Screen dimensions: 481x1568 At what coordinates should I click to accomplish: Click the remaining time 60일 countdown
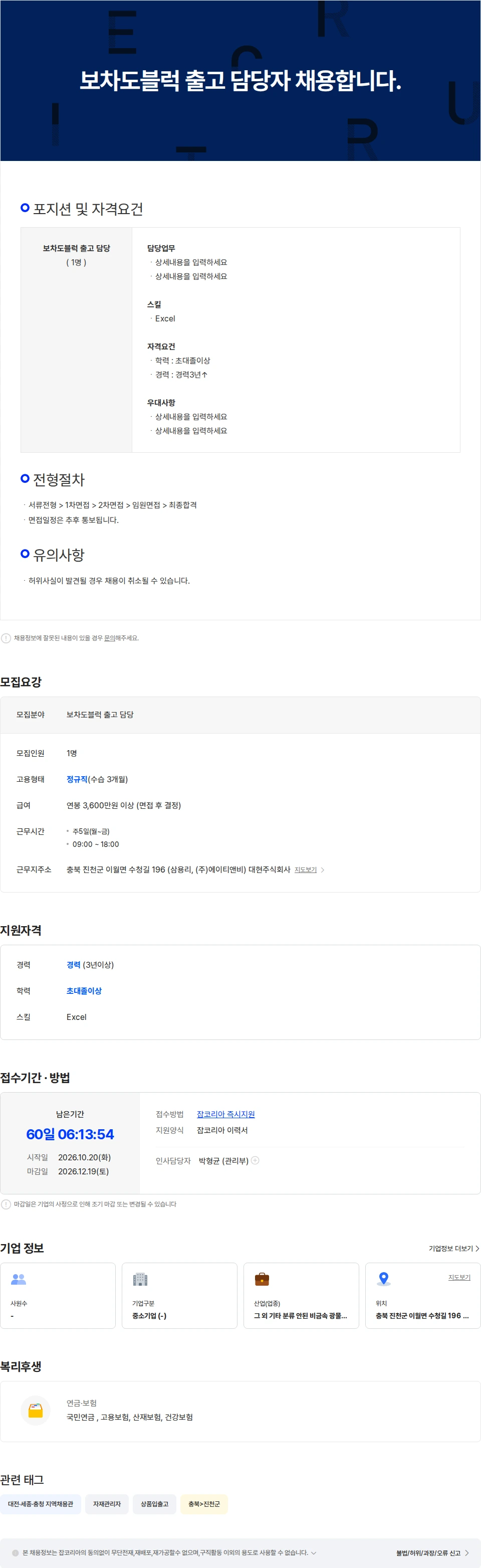coord(70,1134)
